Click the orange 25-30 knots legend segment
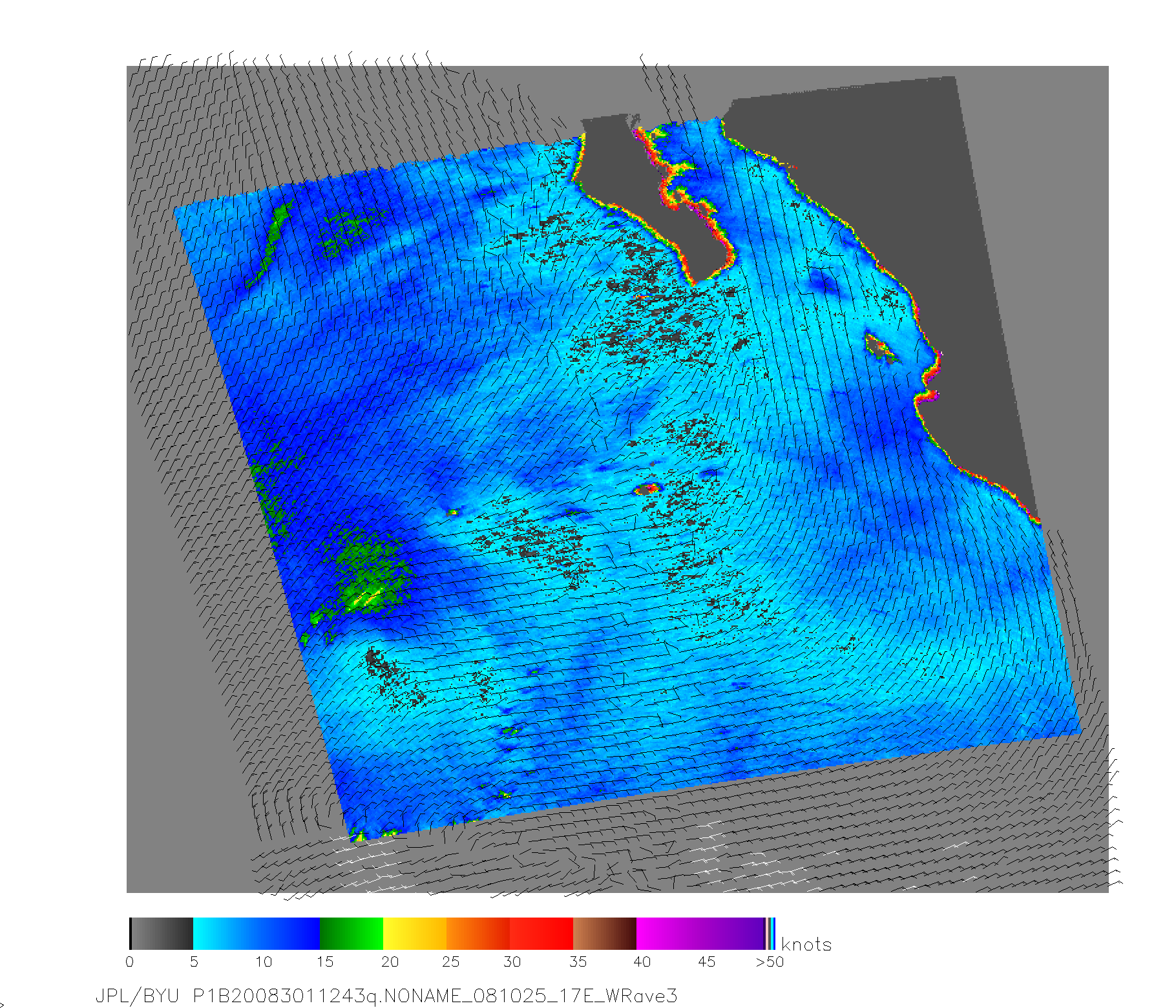Image resolution: width=1176 pixels, height=1008 pixels. [478, 933]
